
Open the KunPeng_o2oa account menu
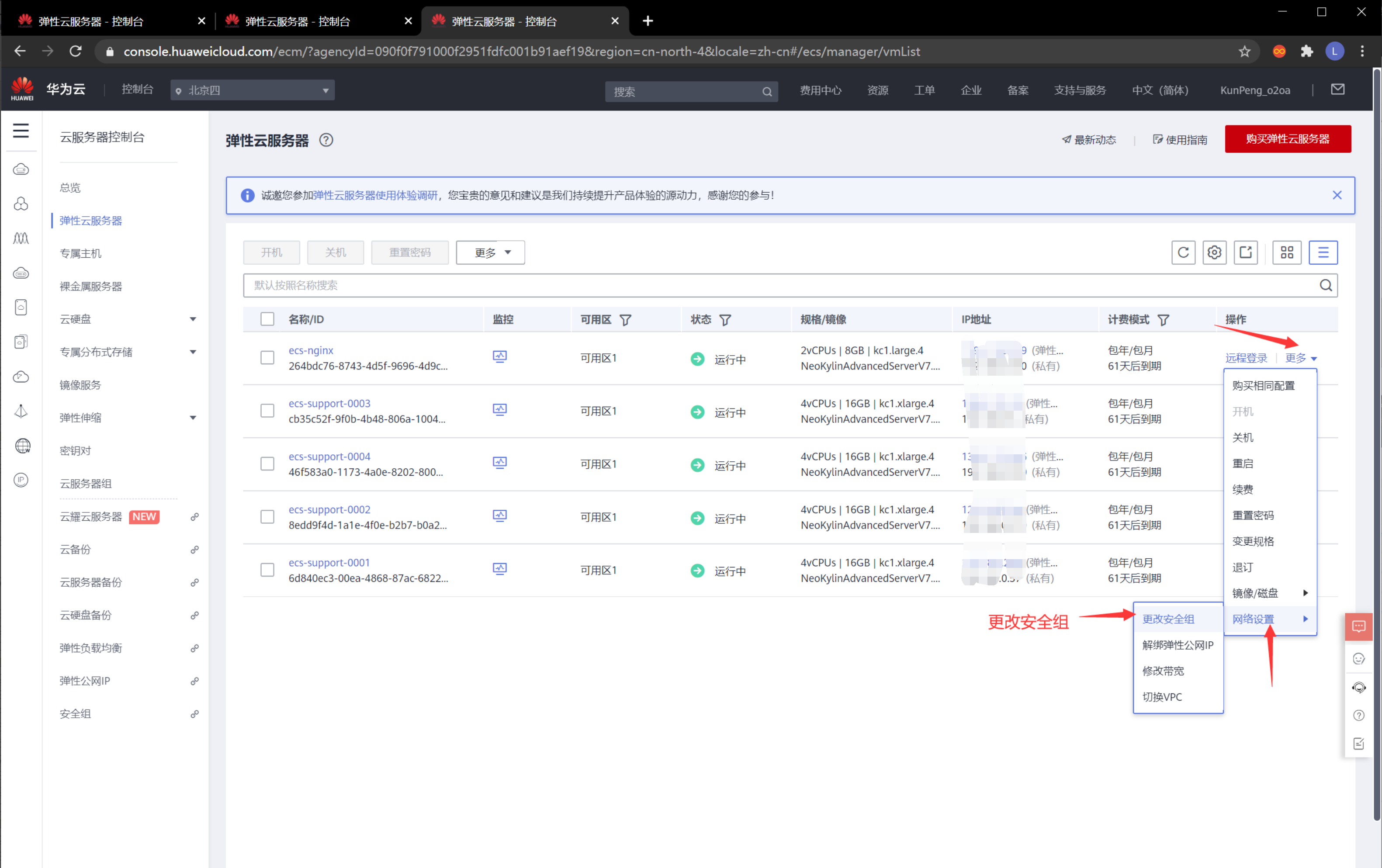pos(1254,90)
